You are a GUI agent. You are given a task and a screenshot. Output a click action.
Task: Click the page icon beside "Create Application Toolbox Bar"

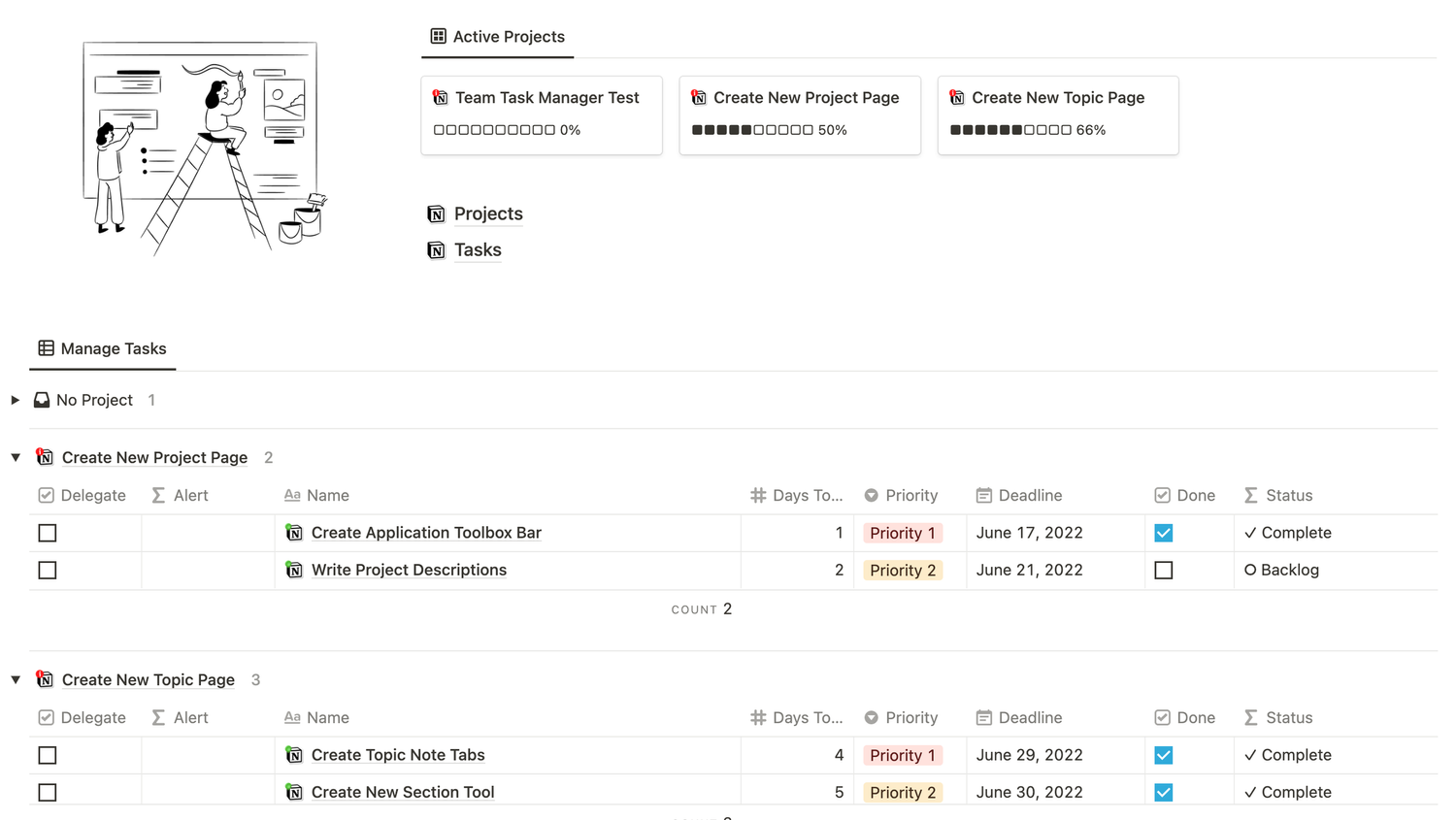[293, 532]
